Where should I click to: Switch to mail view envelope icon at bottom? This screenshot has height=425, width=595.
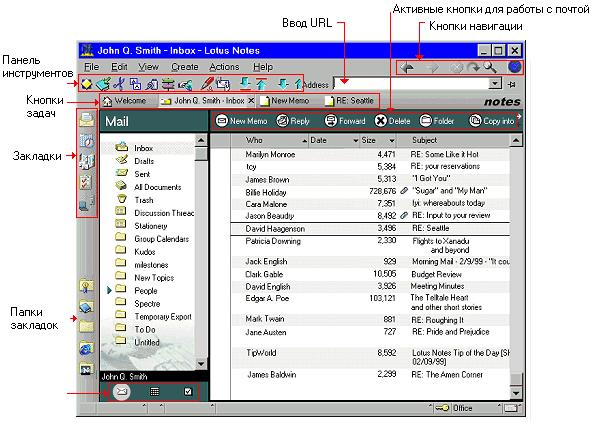pos(121,391)
